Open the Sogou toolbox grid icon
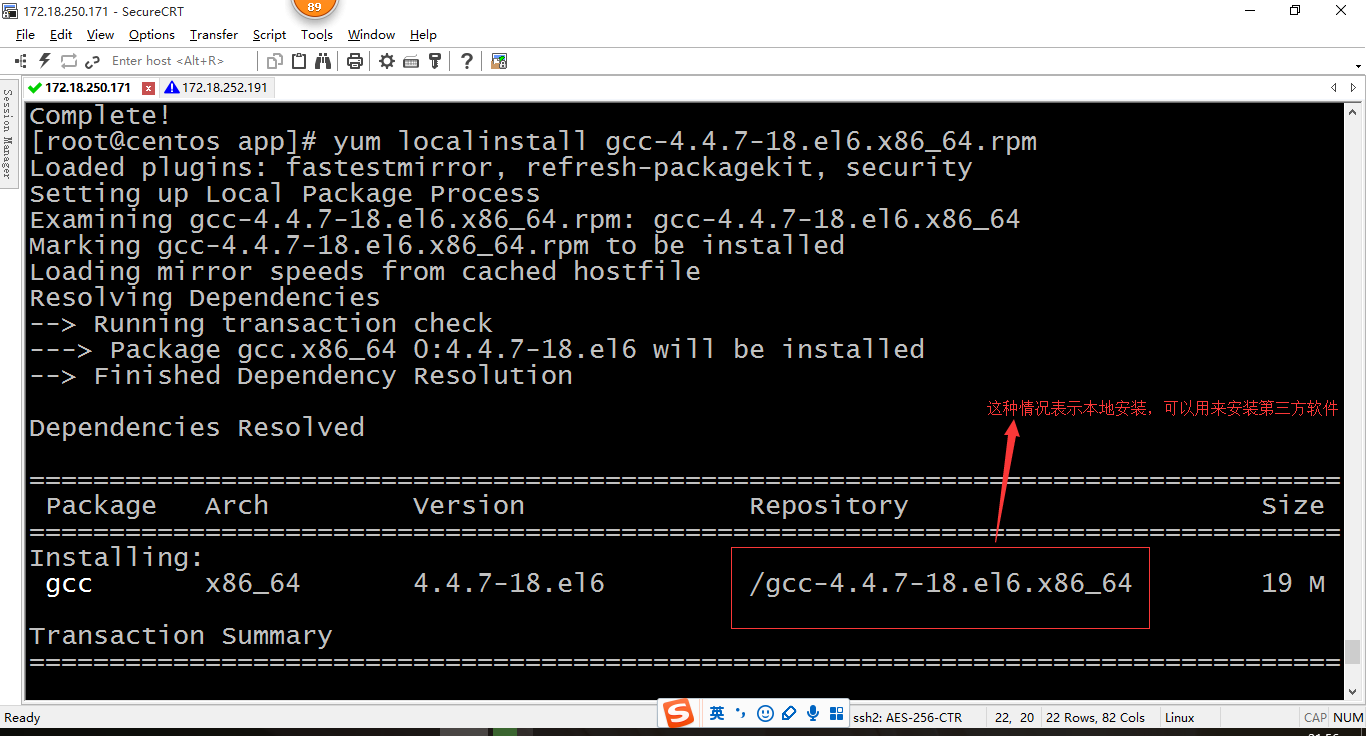The width and height of the screenshot is (1366, 736). click(x=836, y=713)
